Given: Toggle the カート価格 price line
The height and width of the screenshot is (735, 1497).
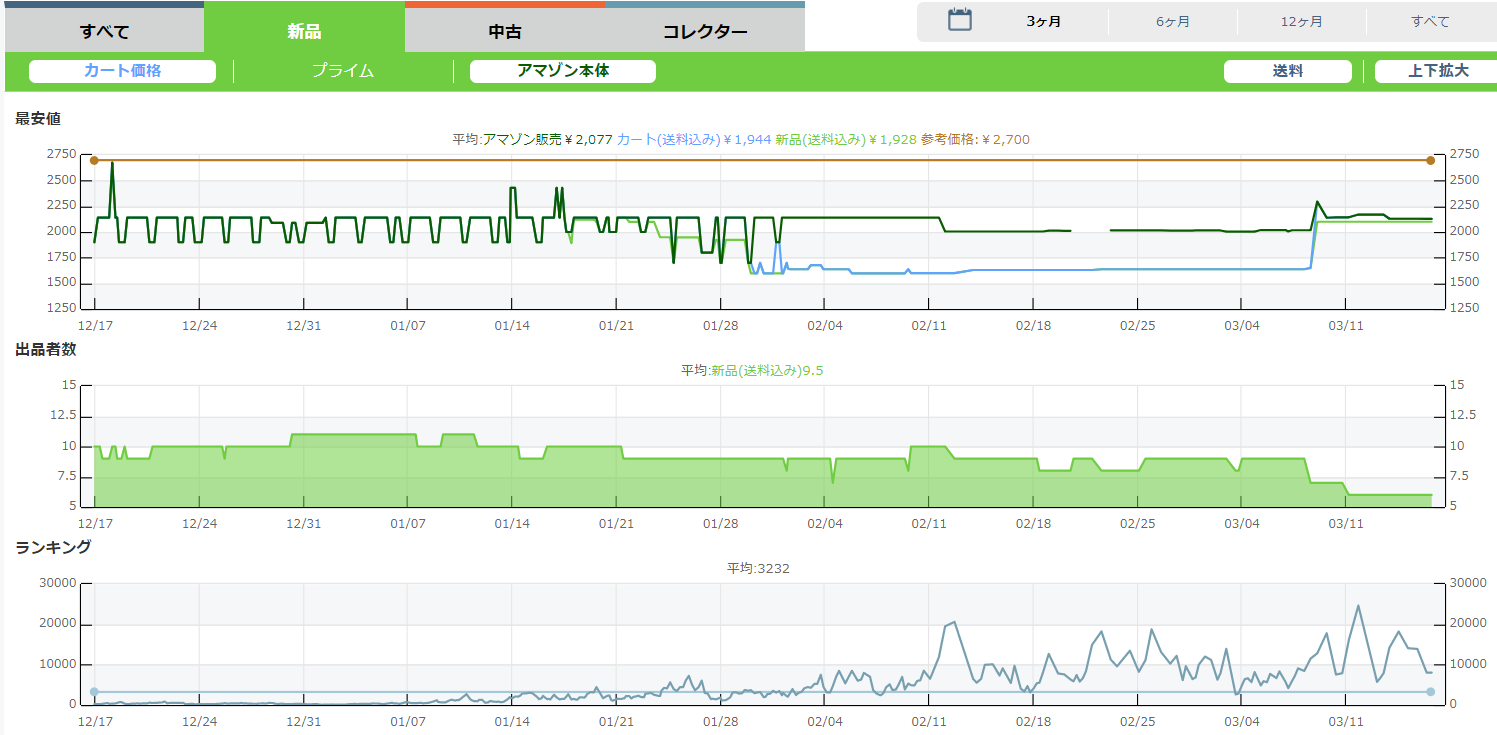Looking at the screenshot, I should point(122,71).
